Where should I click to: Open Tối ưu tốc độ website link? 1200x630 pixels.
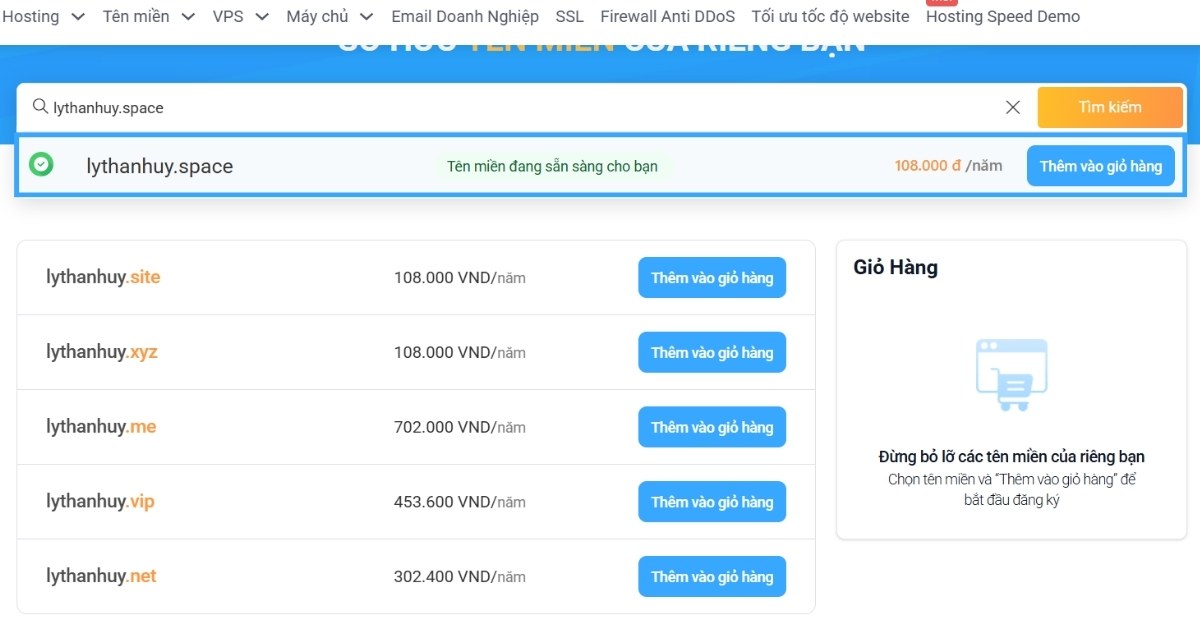pos(830,17)
